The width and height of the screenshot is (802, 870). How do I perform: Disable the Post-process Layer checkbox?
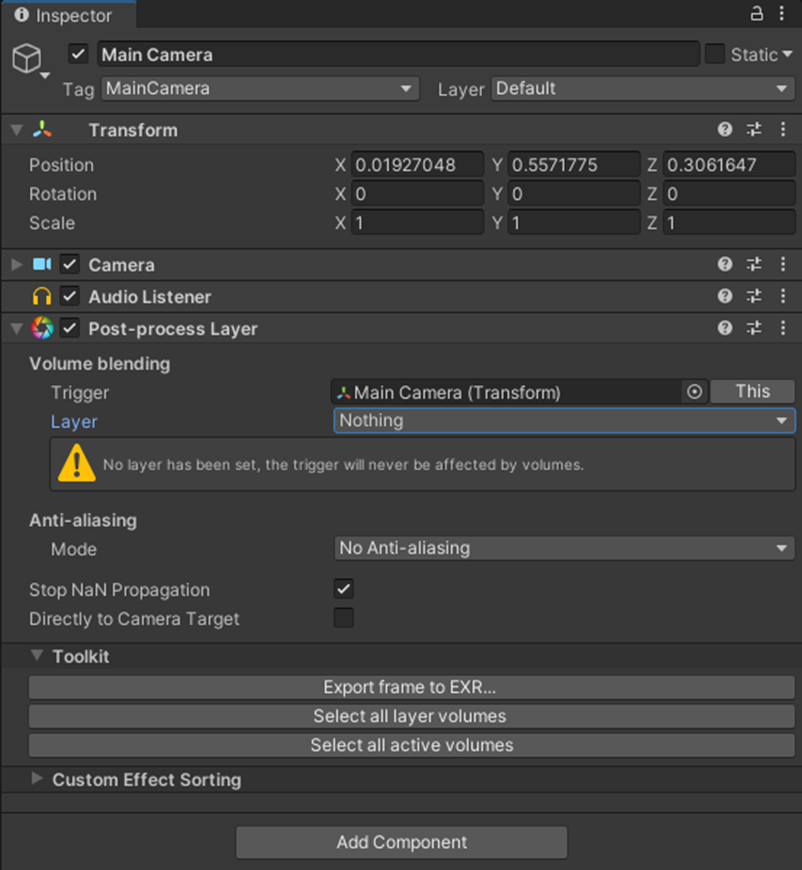69,328
